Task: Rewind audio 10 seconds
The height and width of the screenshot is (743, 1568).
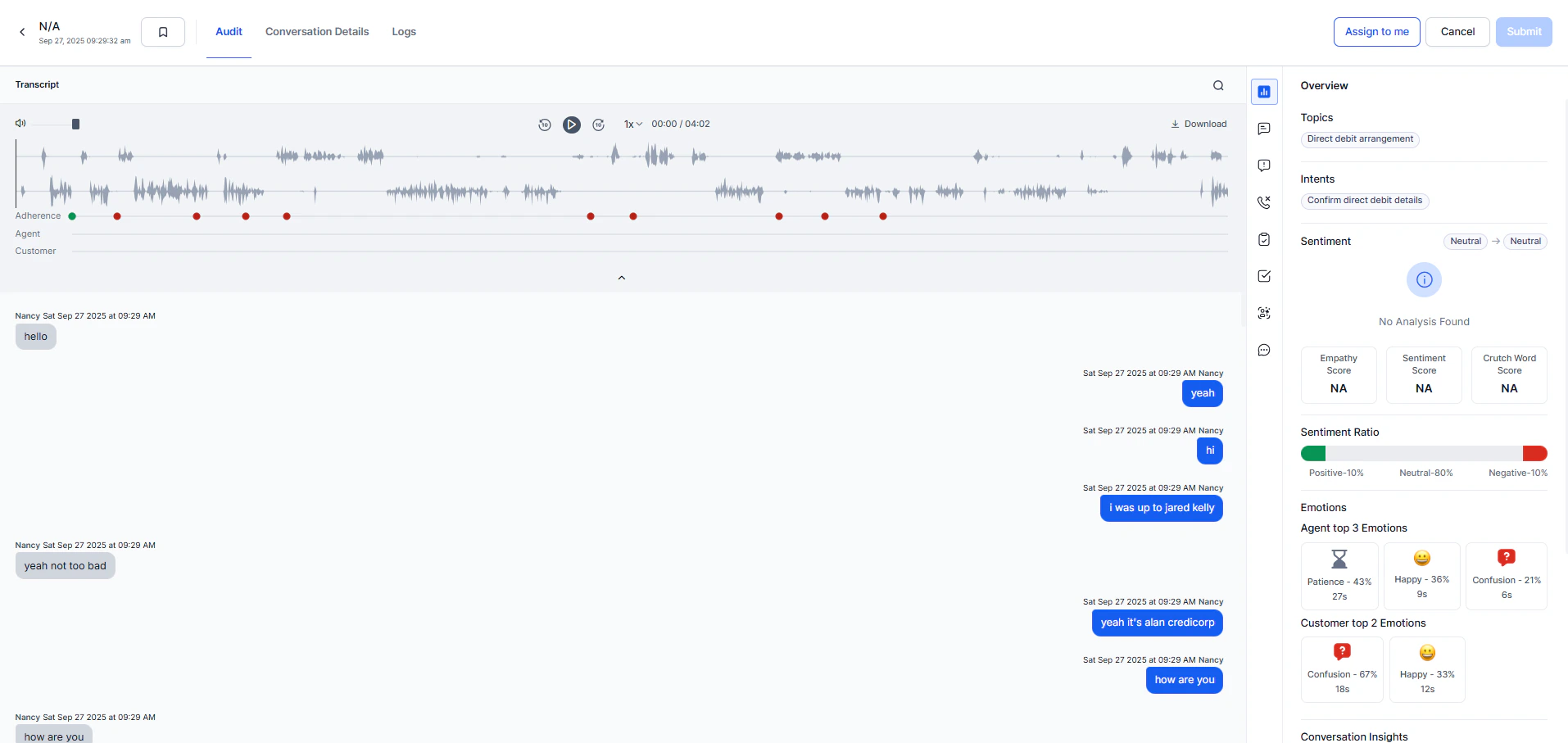Action: tap(545, 125)
